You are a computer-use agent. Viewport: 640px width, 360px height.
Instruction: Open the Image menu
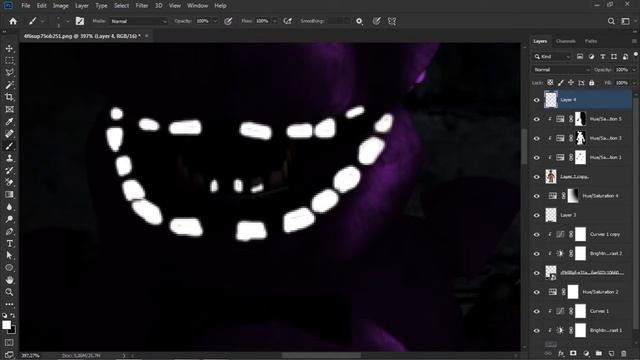click(x=60, y=6)
